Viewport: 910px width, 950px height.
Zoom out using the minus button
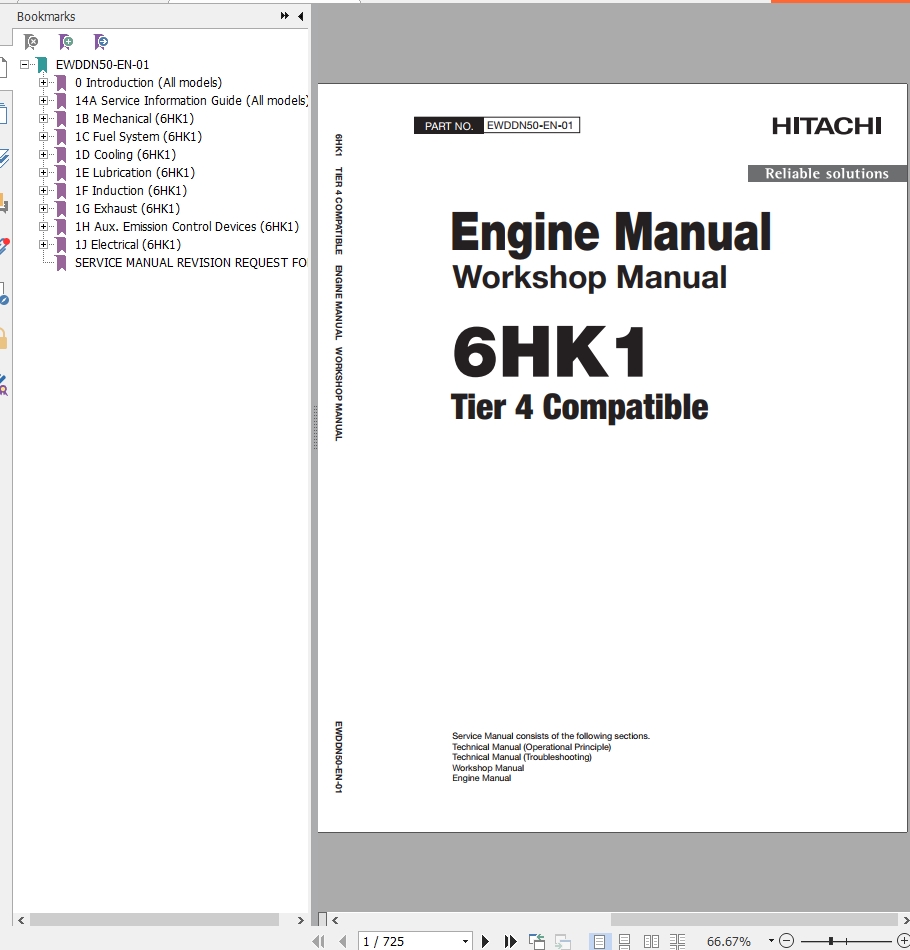tap(786, 941)
